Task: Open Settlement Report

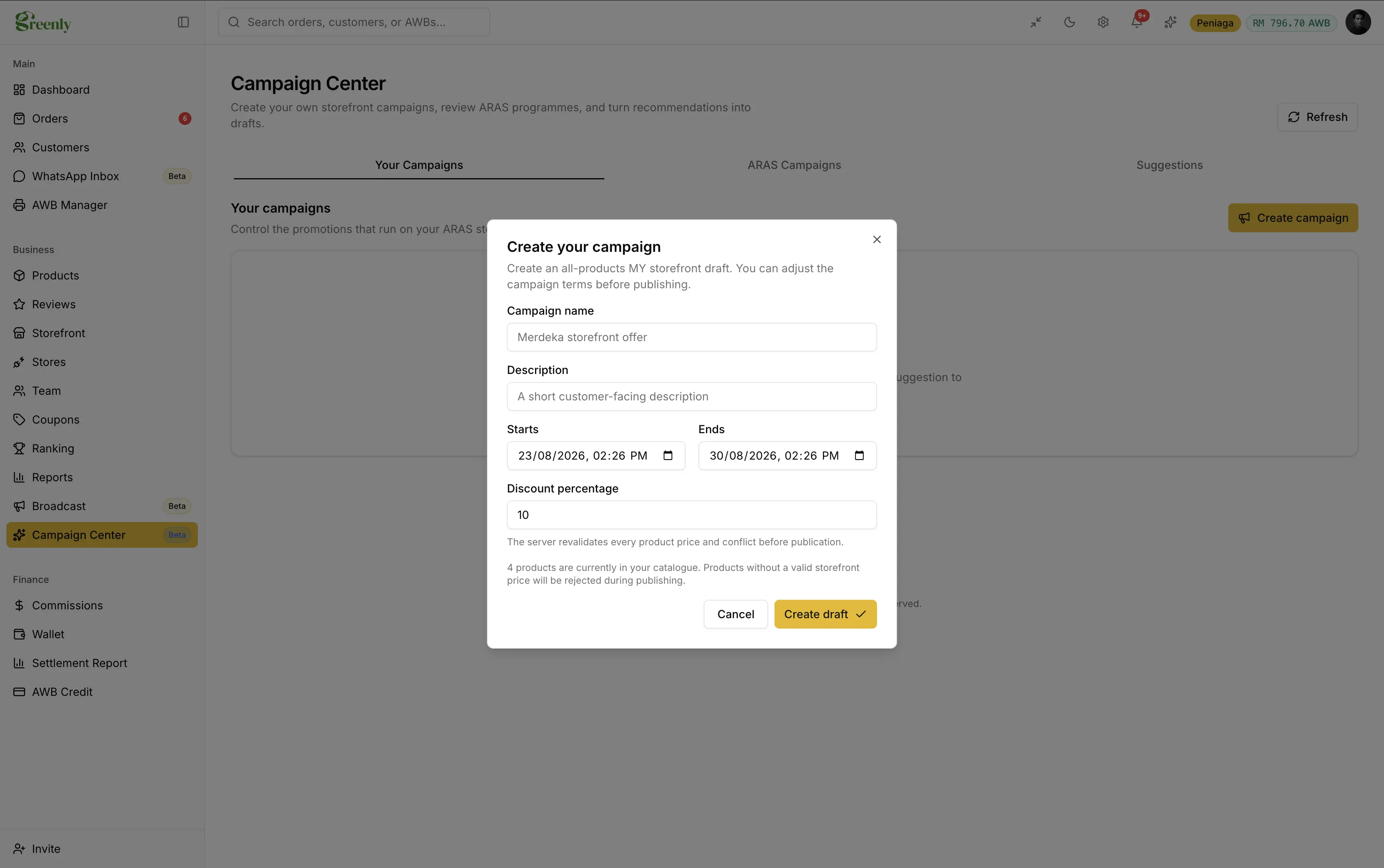Action: (x=102, y=663)
